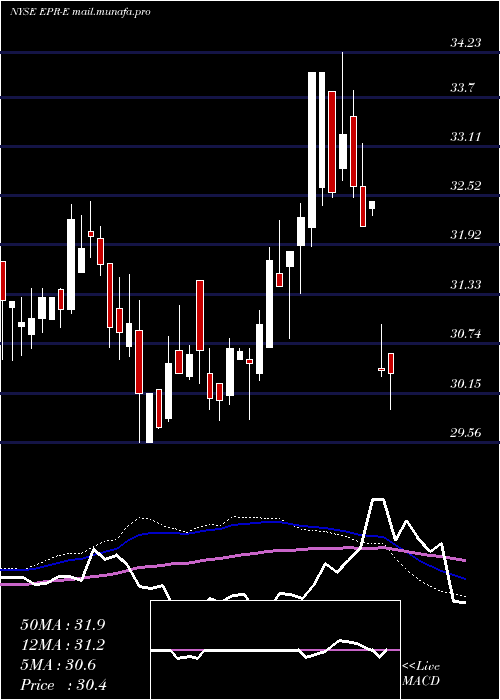Select the 29.56 price level label
Image resolution: width=500 pixels, height=700 pixels.
pos(466,433)
